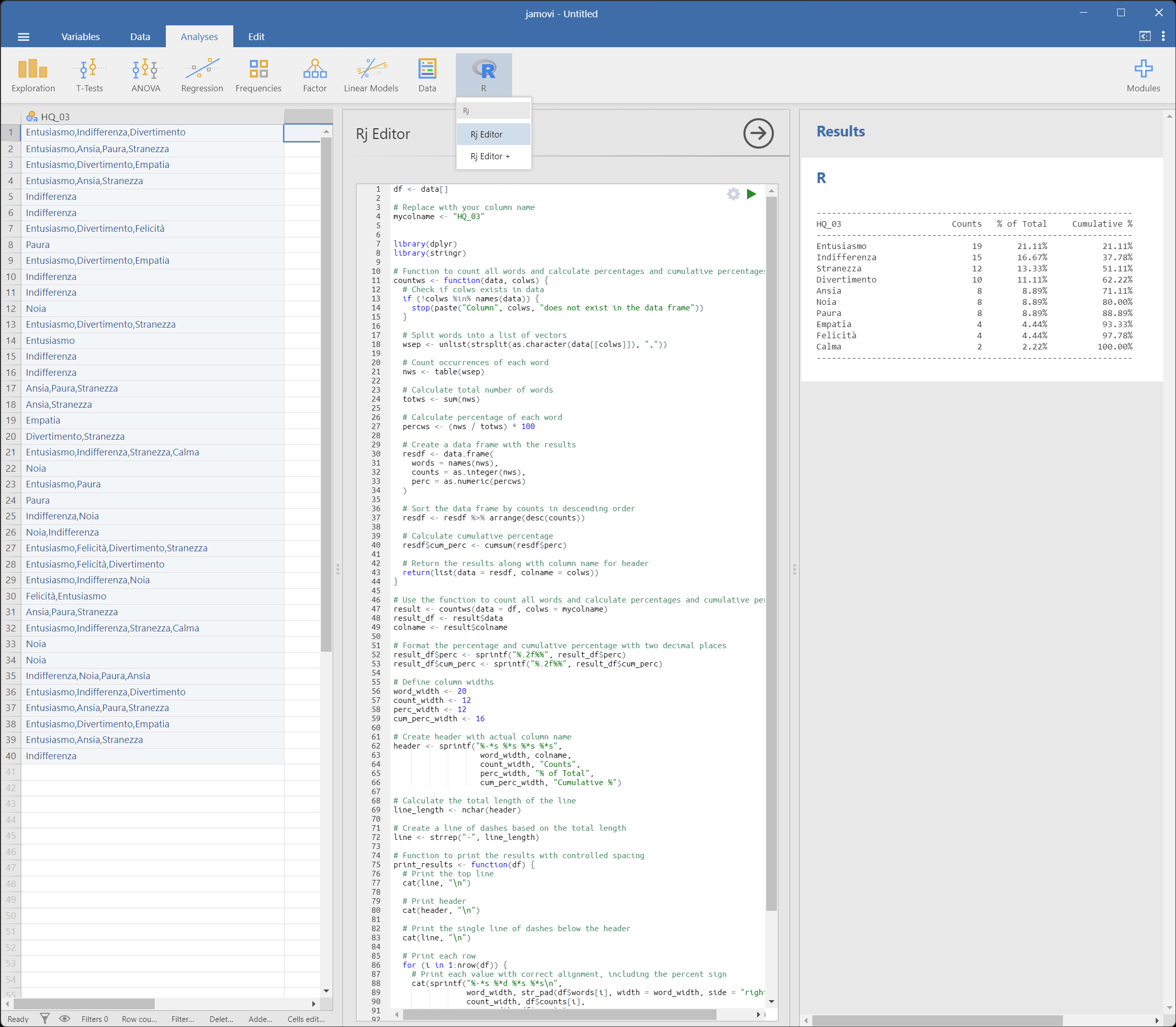This screenshot has height=1027, width=1176.
Task: Open the vertical three-dots options menu
Action: pos(1163,36)
